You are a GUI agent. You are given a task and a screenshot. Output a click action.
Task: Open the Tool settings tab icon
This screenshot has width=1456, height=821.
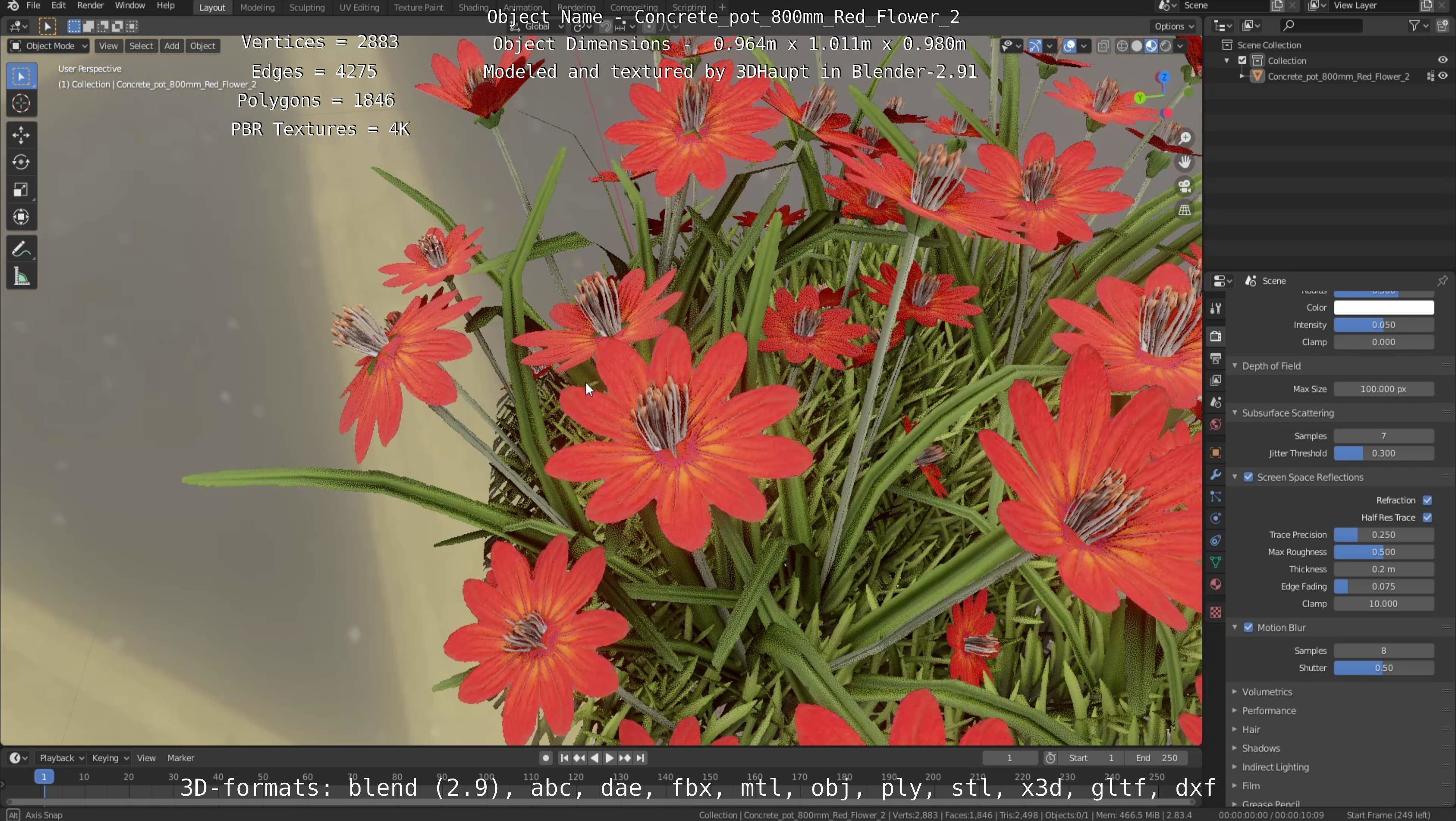pos(1216,308)
